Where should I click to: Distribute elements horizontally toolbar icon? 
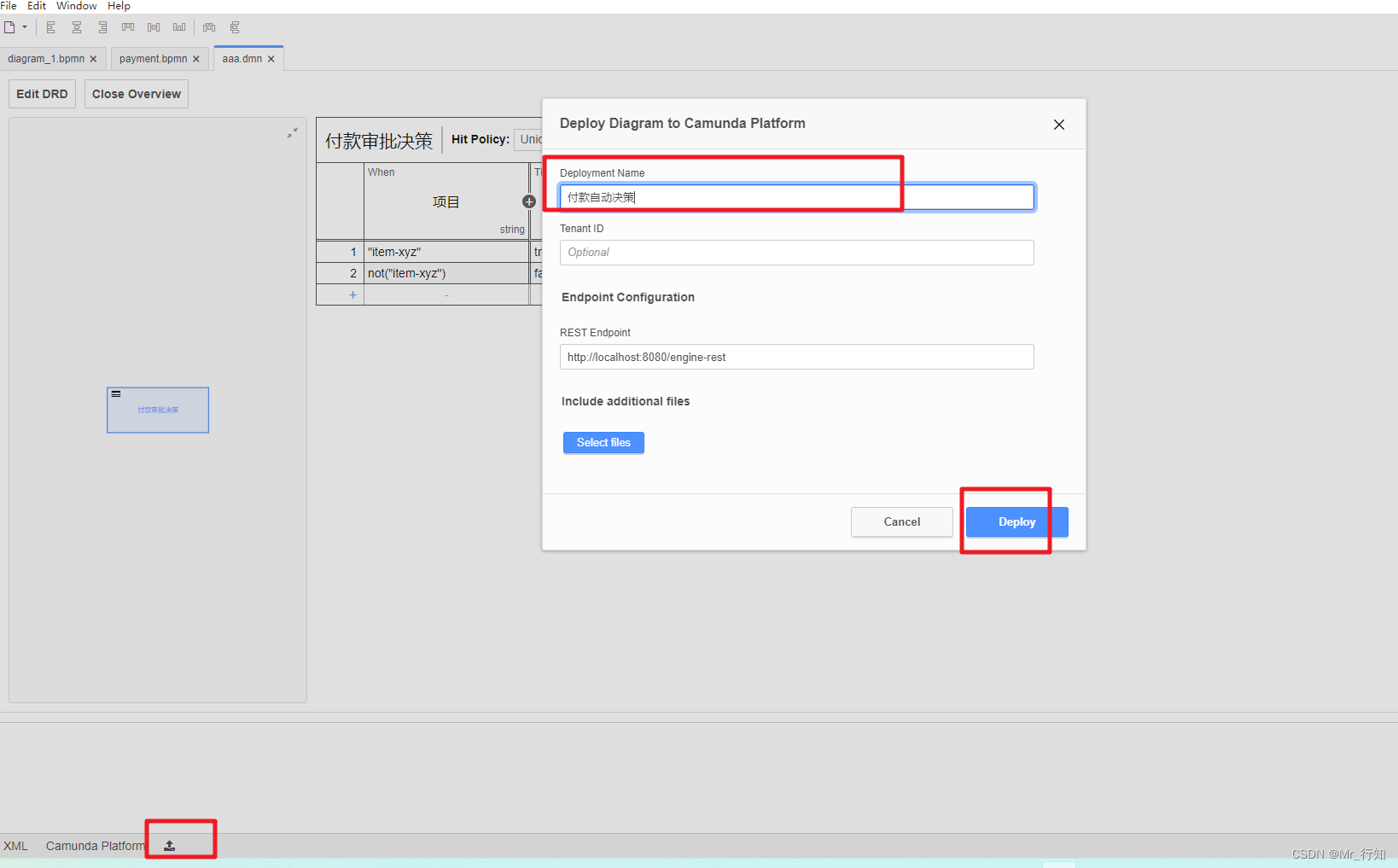[x=209, y=27]
